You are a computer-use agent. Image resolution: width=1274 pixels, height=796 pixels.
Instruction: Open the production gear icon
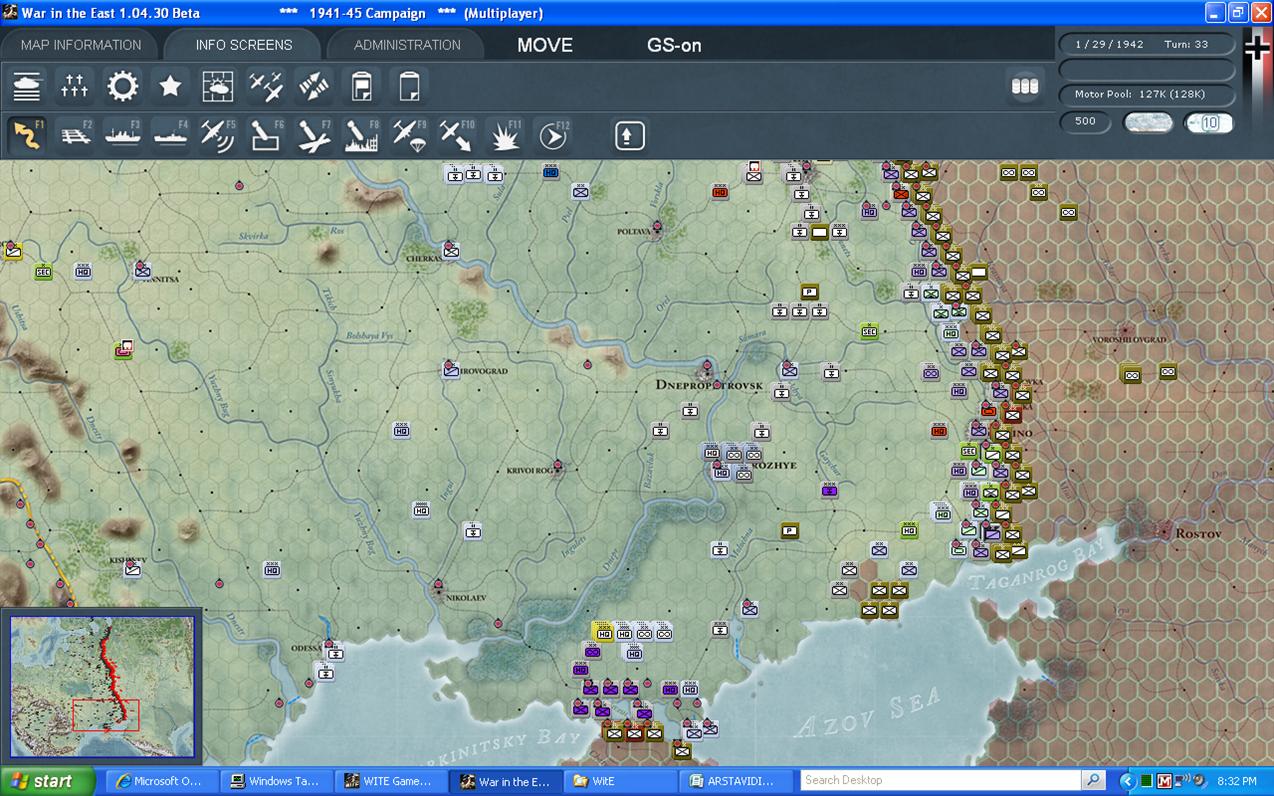pos(123,87)
